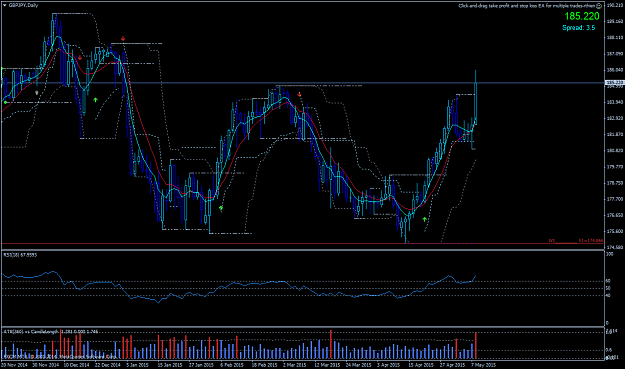Click the 177.700 level on the price scale
This screenshot has height=369, width=625.
(x=614, y=199)
